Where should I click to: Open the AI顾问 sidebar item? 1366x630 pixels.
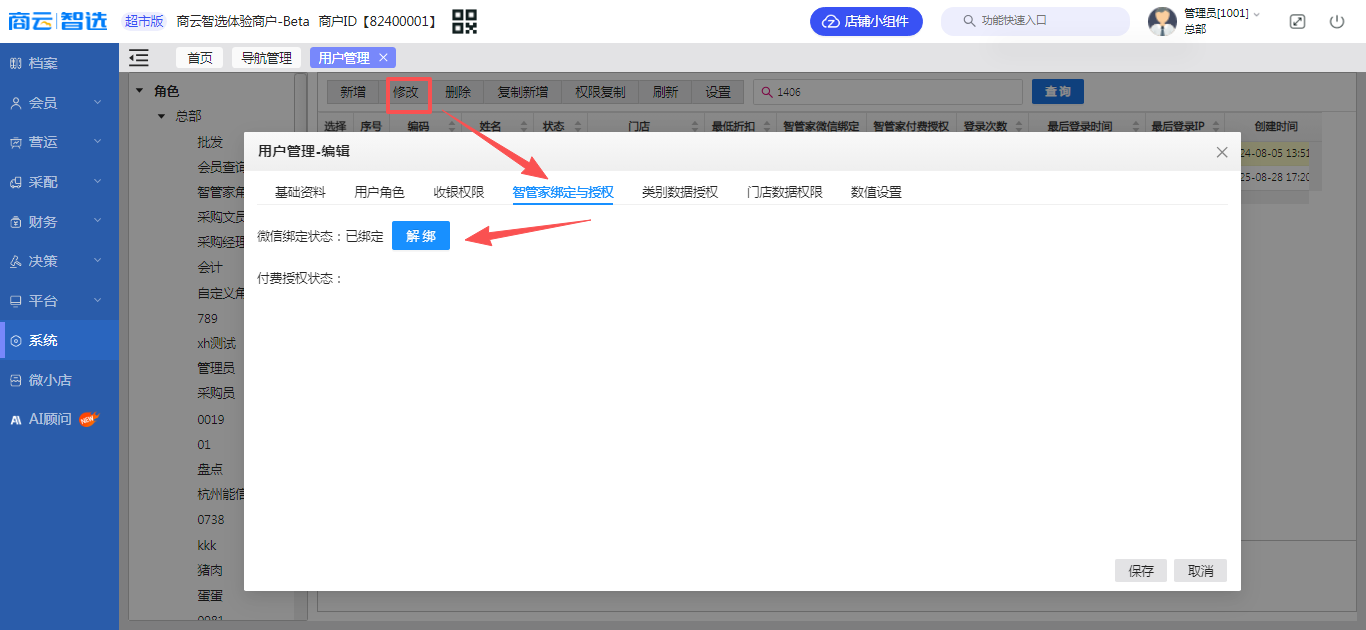pyautogui.click(x=50, y=419)
